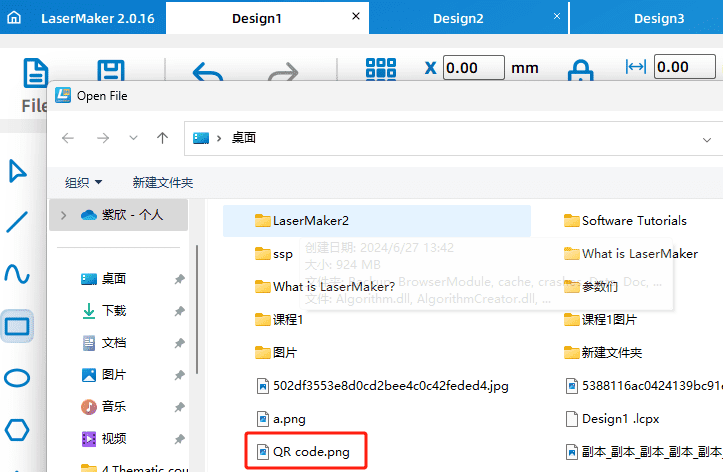
Task: Click the LaserMaker home icon
Action: pos(14,18)
